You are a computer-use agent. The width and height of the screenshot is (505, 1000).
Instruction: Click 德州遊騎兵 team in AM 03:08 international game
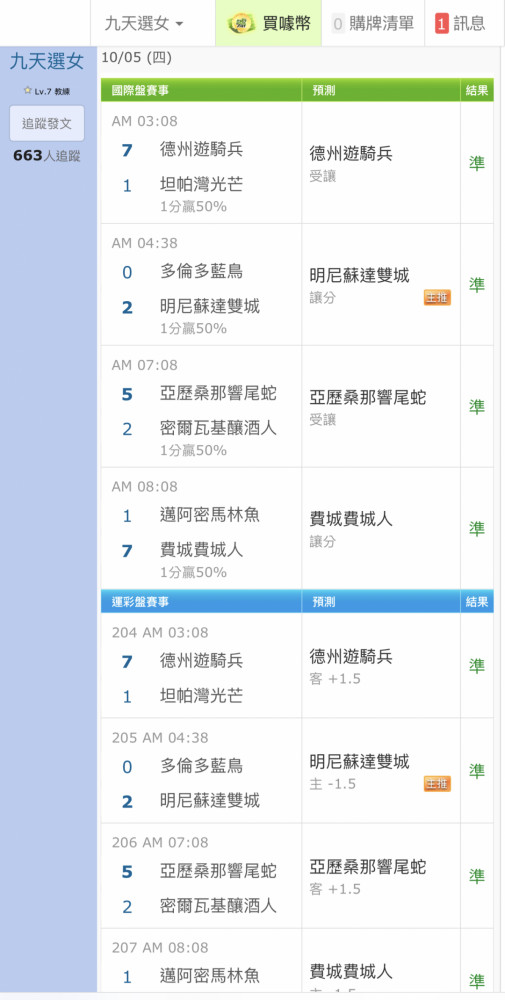tap(201, 150)
